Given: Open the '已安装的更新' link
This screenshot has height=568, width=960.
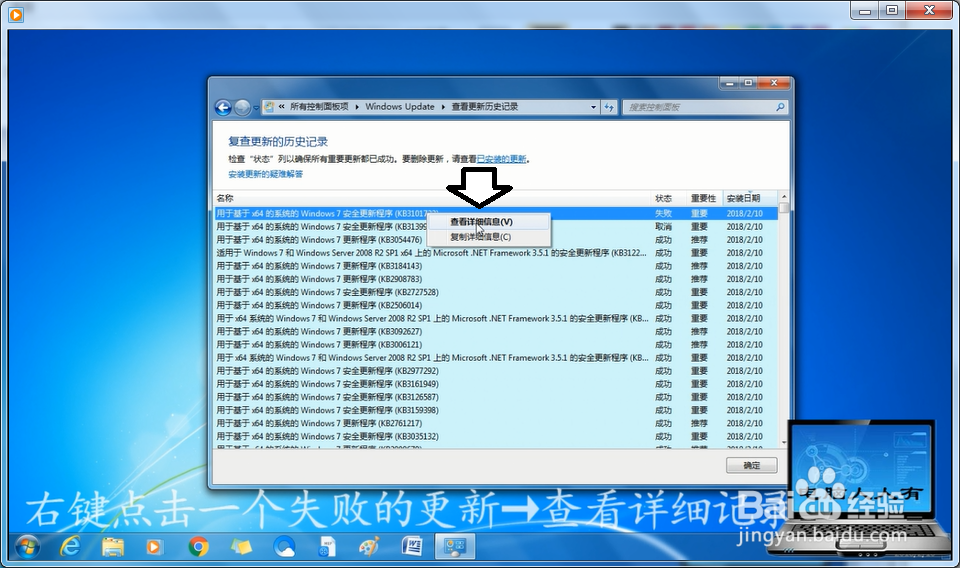Looking at the screenshot, I should pyautogui.click(x=501, y=159).
